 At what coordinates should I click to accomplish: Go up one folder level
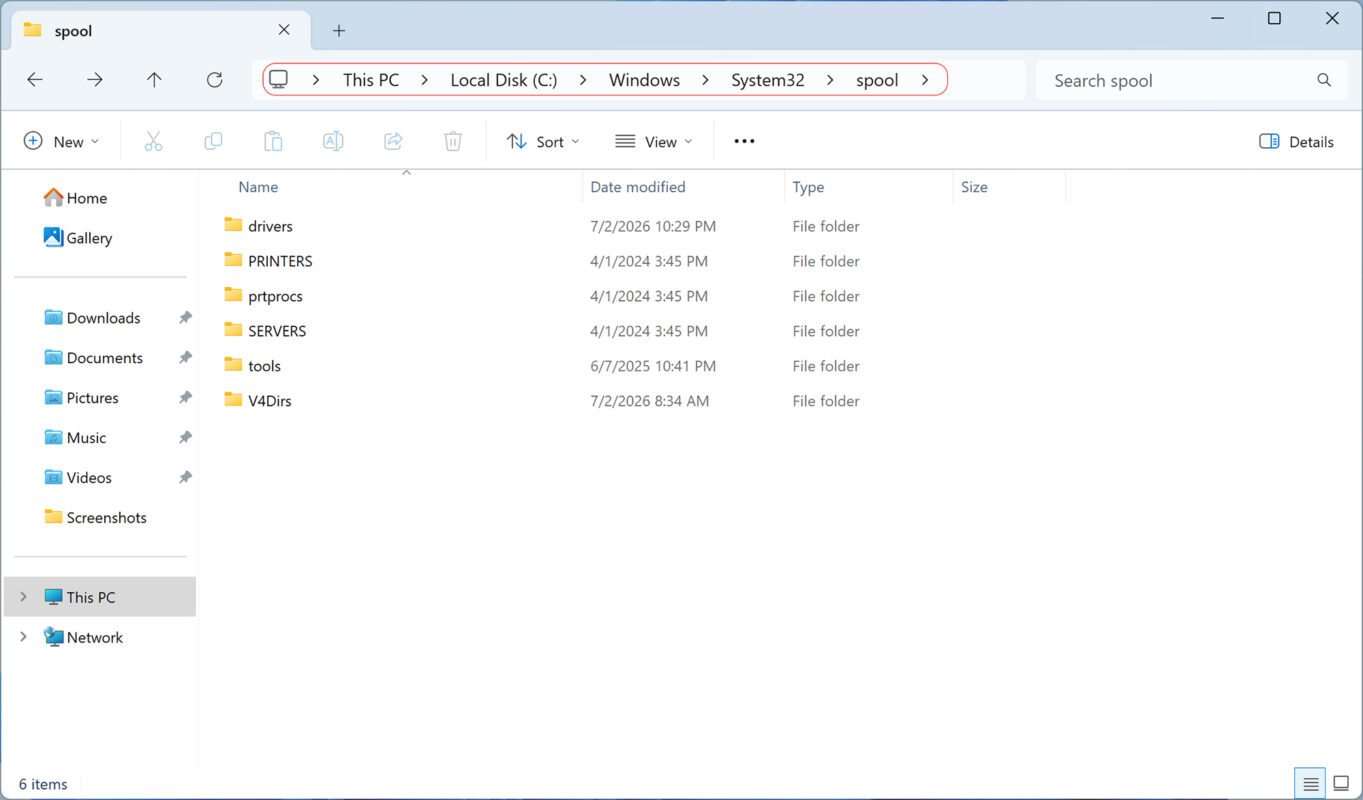click(x=154, y=80)
